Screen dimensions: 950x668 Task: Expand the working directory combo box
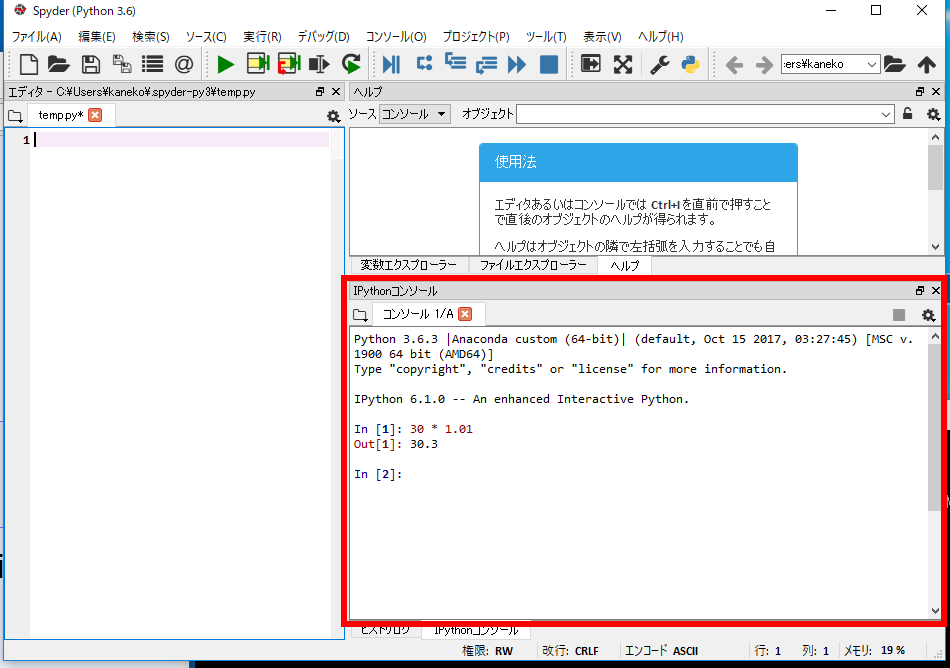click(872, 64)
